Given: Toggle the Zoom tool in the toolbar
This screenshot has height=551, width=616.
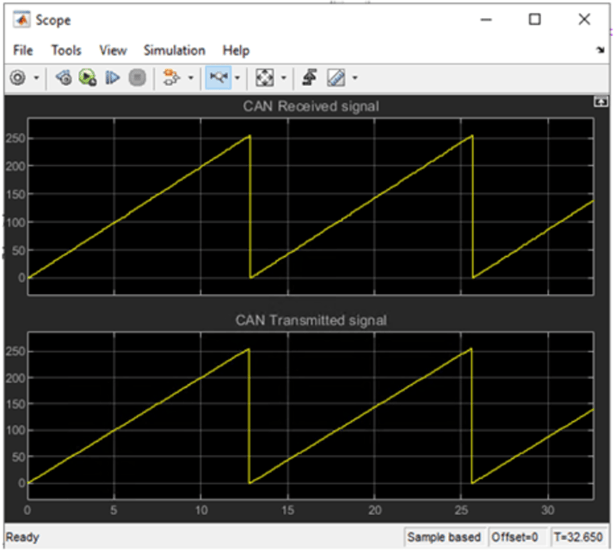Looking at the screenshot, I should click(218, 77).
